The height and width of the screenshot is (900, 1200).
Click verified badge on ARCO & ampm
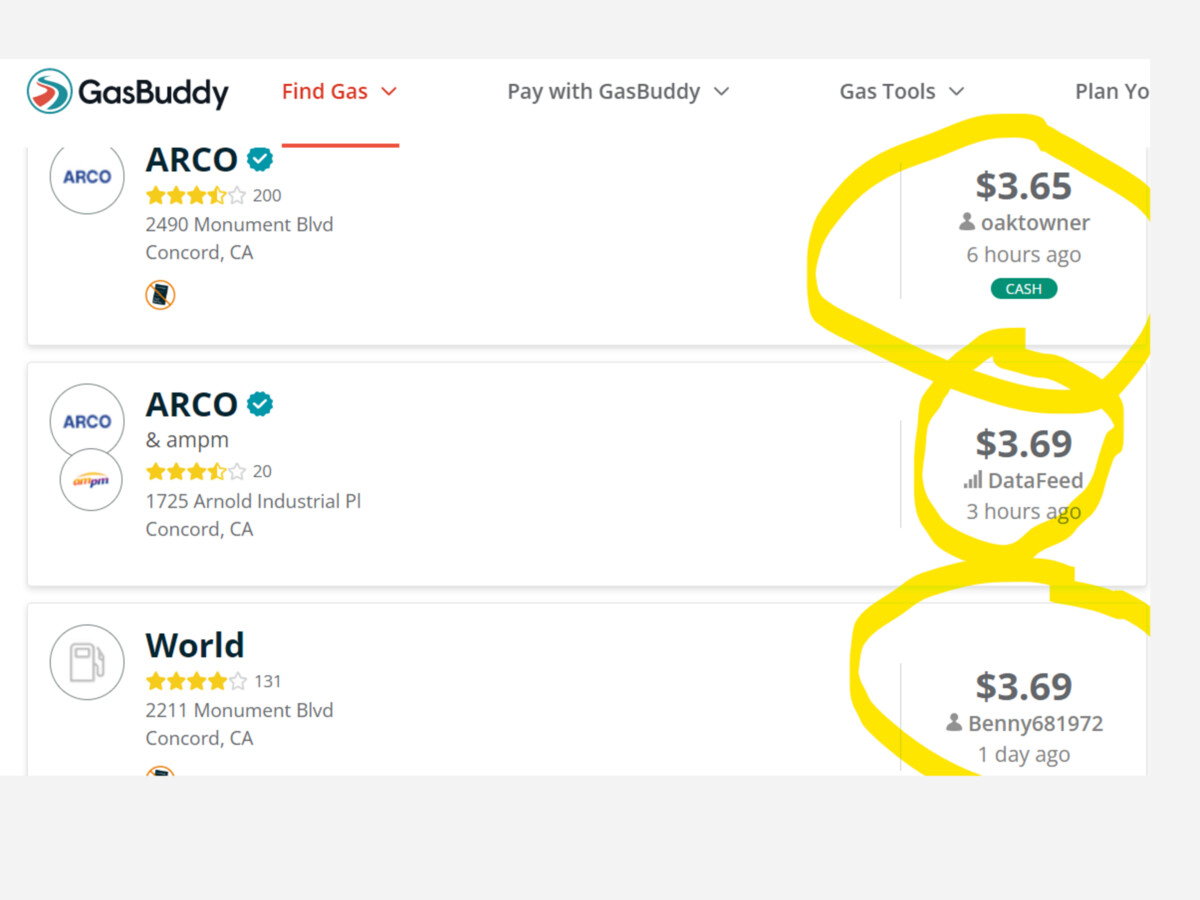(x=260, y=404)
